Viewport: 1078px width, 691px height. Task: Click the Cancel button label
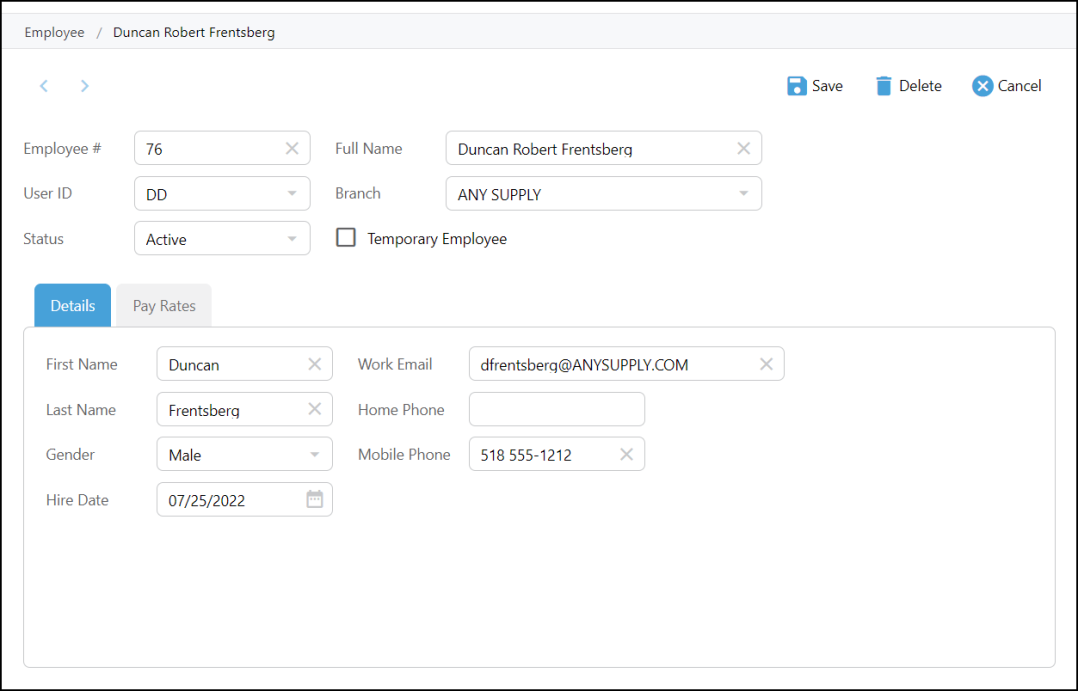(x=1020, y=86)
